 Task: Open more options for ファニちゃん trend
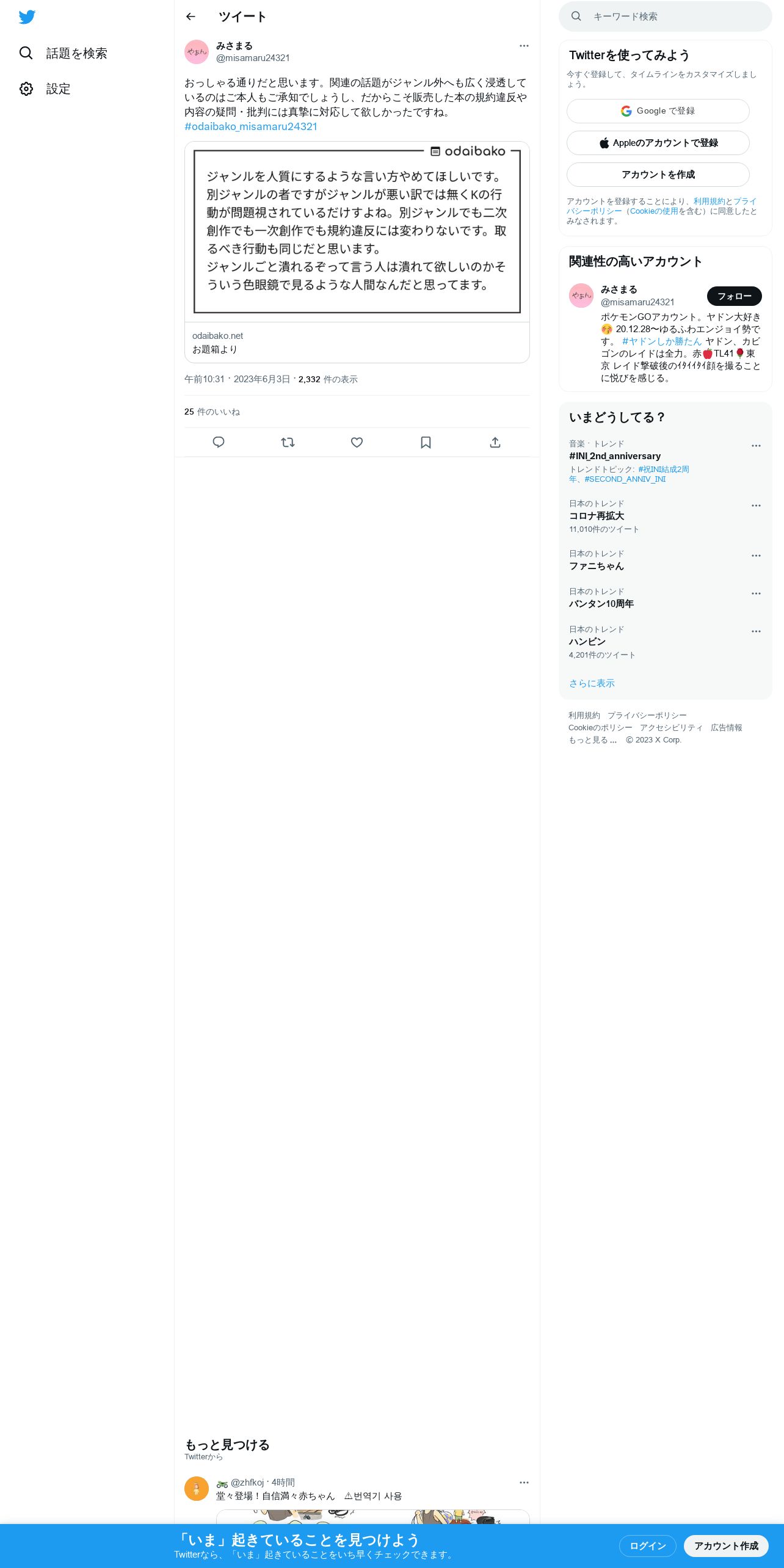tap(756, 556)
